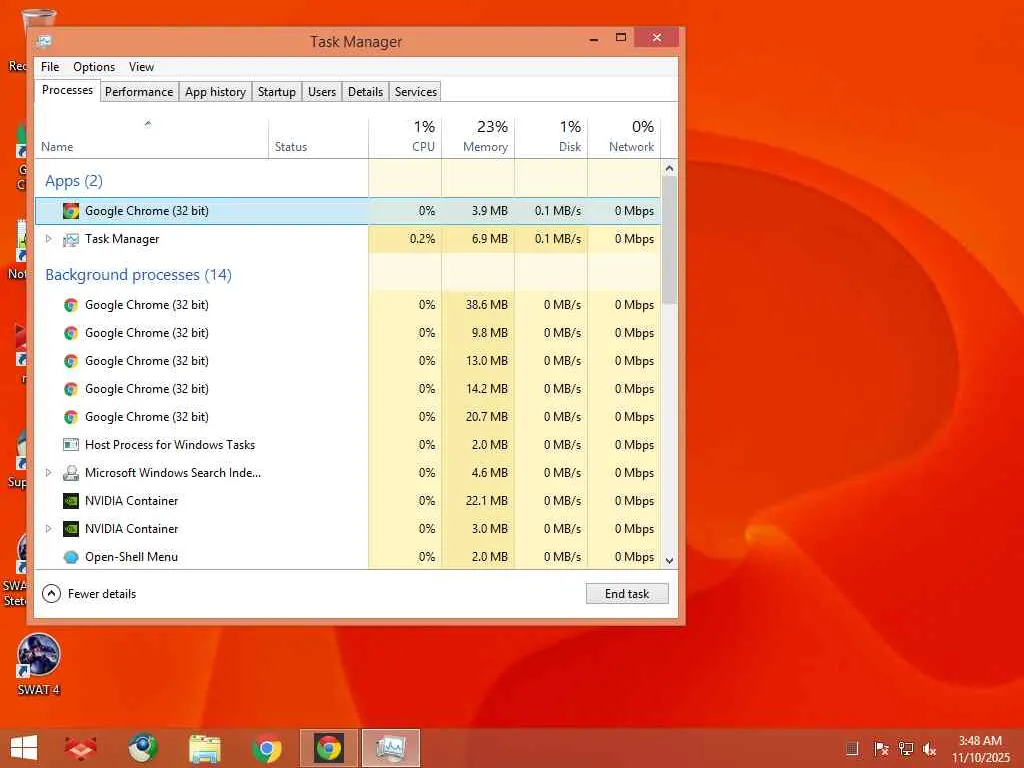Click NVIDIA Container icon in 22.1 MB row
Screen dimensions: 1024x768
71,501
